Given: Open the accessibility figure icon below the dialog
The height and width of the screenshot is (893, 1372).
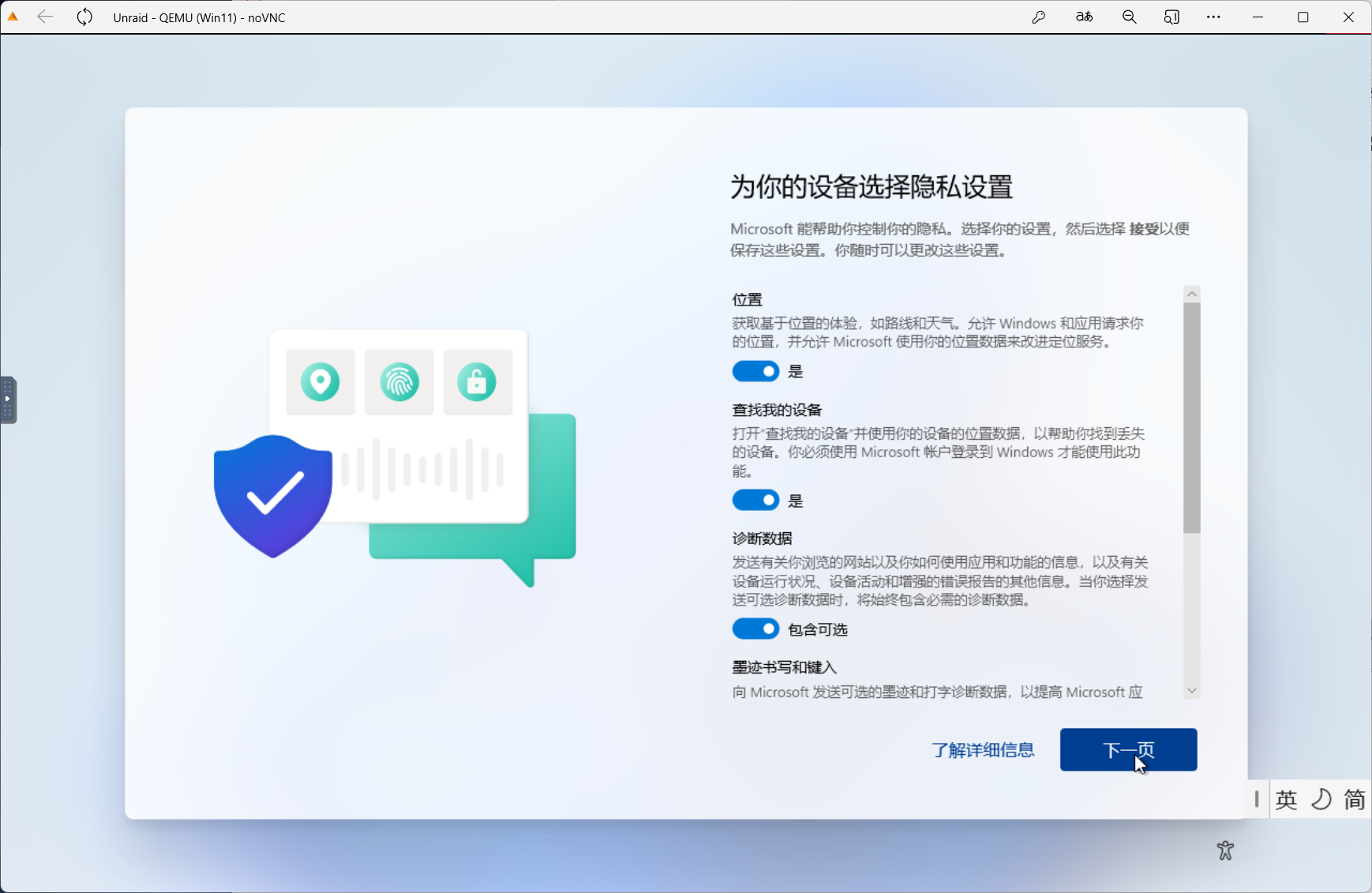Looking at the screenshot, I should click(x=1225, y=850).
